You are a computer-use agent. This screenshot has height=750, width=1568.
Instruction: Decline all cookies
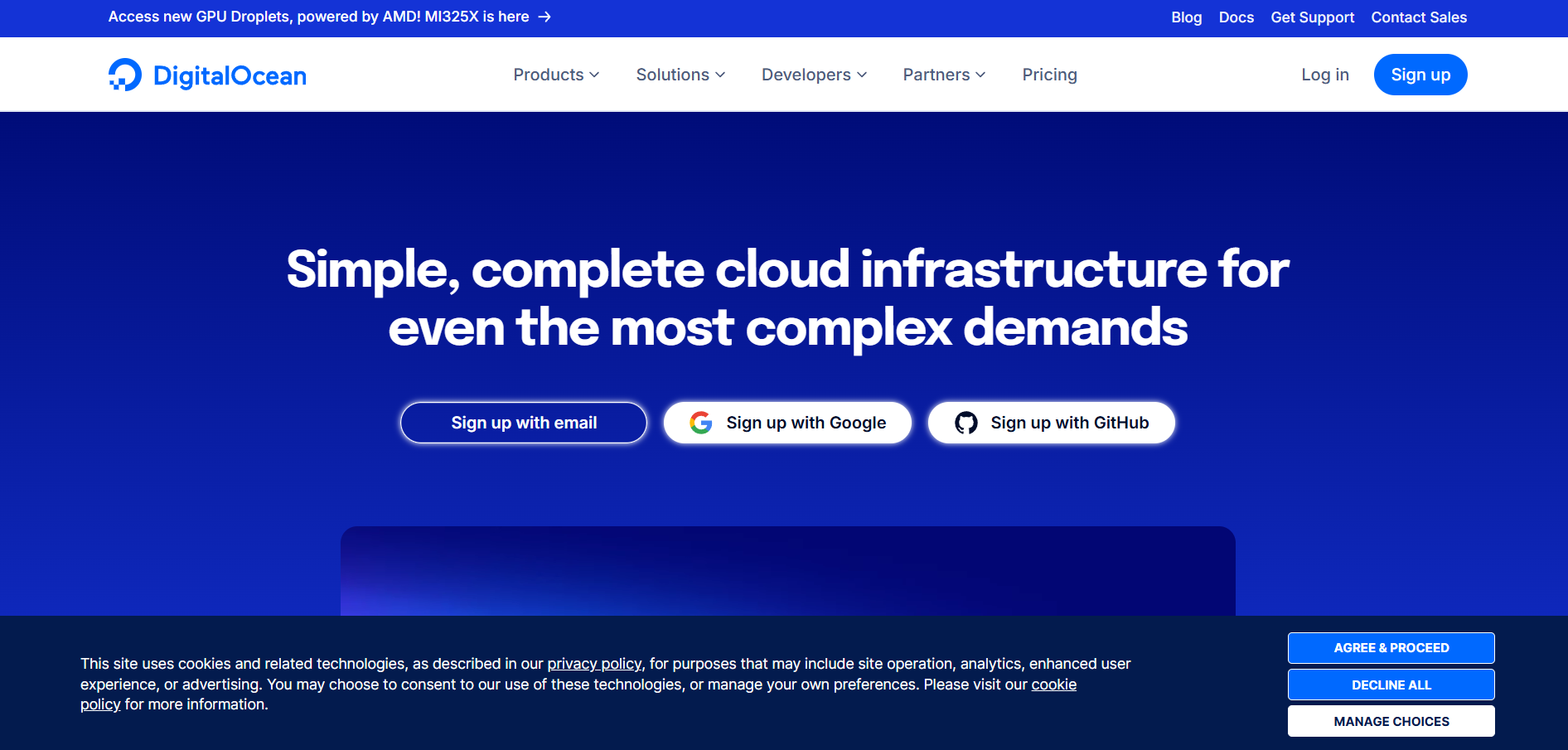tap(1391, 685)
